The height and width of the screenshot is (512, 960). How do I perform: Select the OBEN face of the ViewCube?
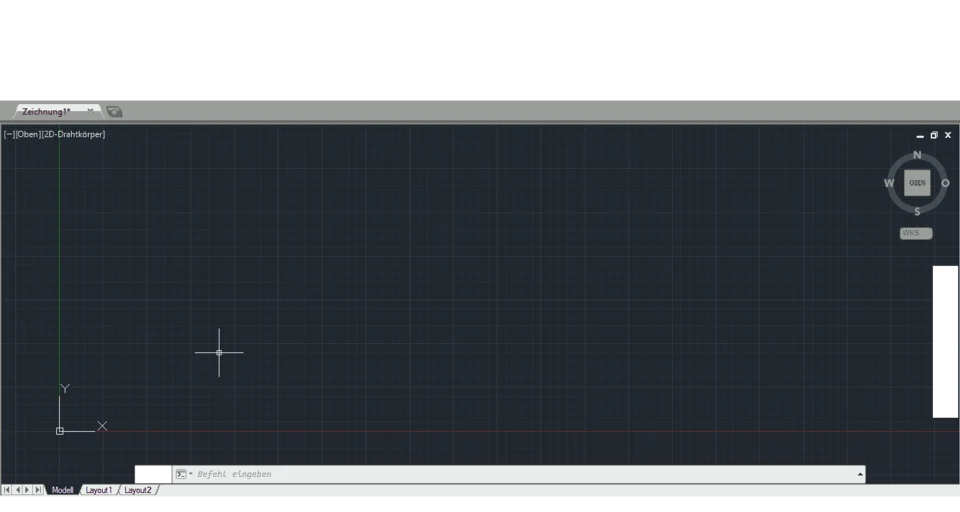[x=917, y=183]
